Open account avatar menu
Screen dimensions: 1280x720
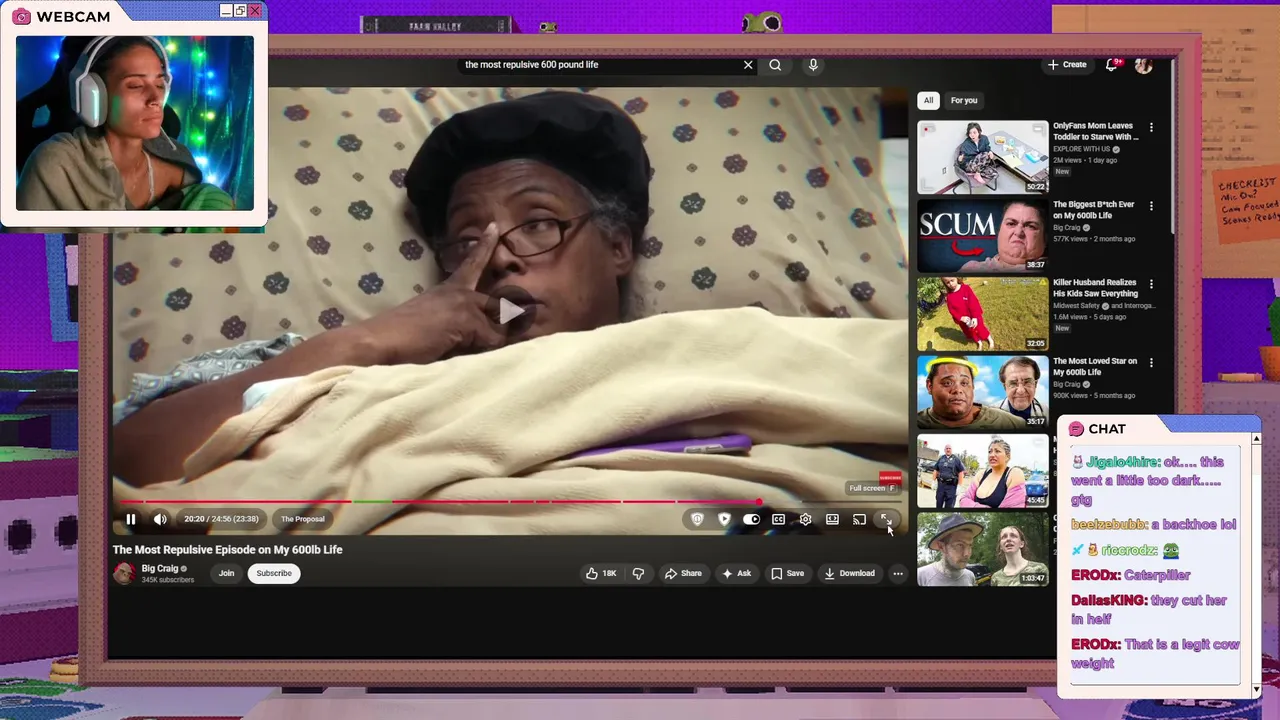[x=1143, y=65]
